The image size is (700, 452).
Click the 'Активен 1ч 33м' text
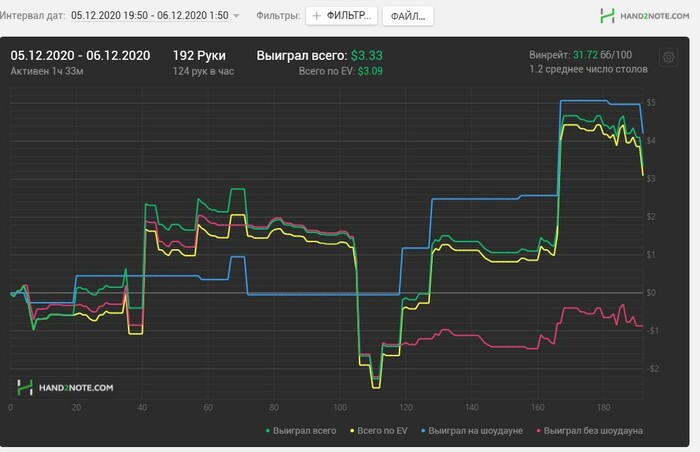[47, 71]
